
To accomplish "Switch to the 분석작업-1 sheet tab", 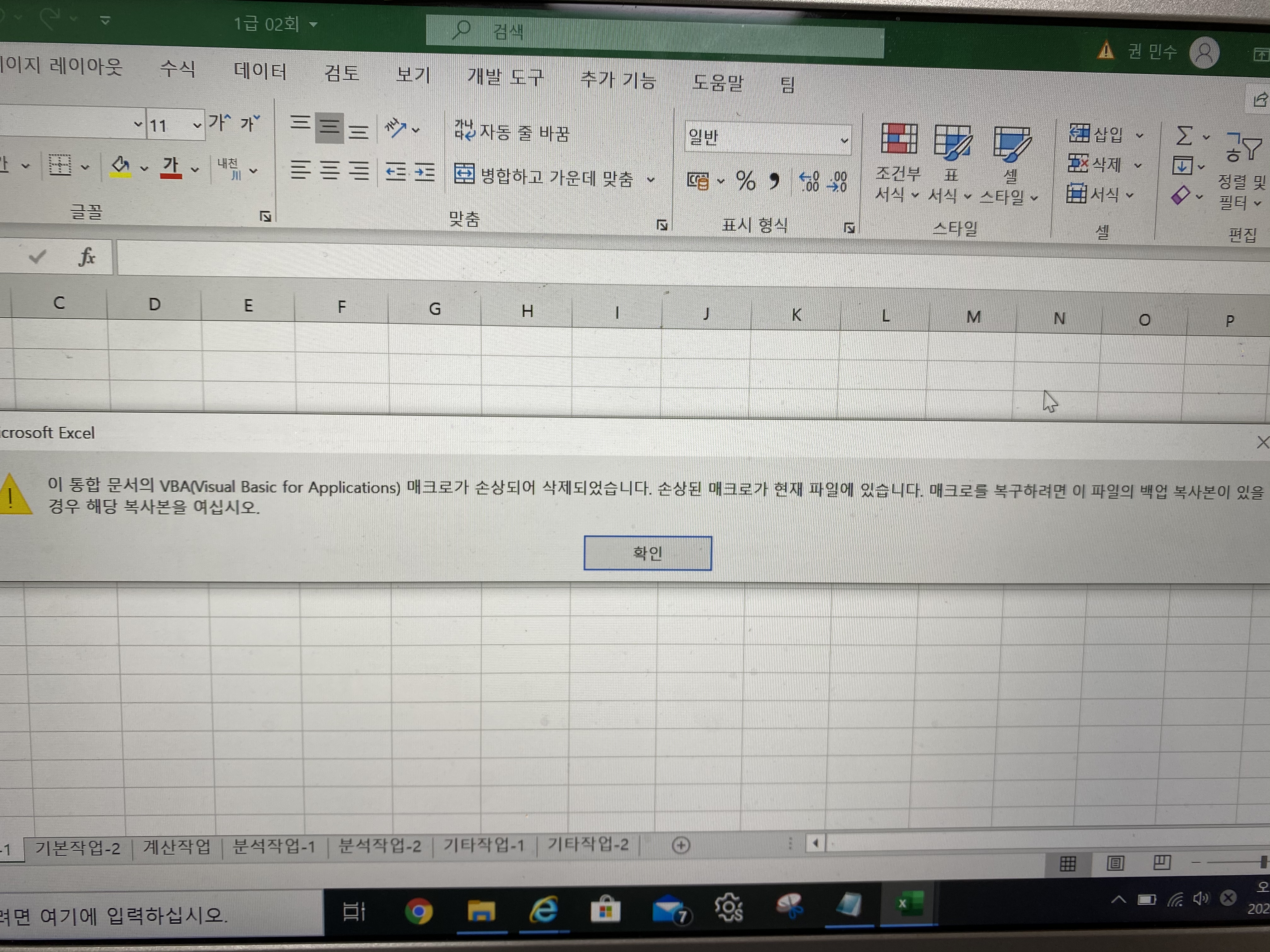I will click(274, 846).
